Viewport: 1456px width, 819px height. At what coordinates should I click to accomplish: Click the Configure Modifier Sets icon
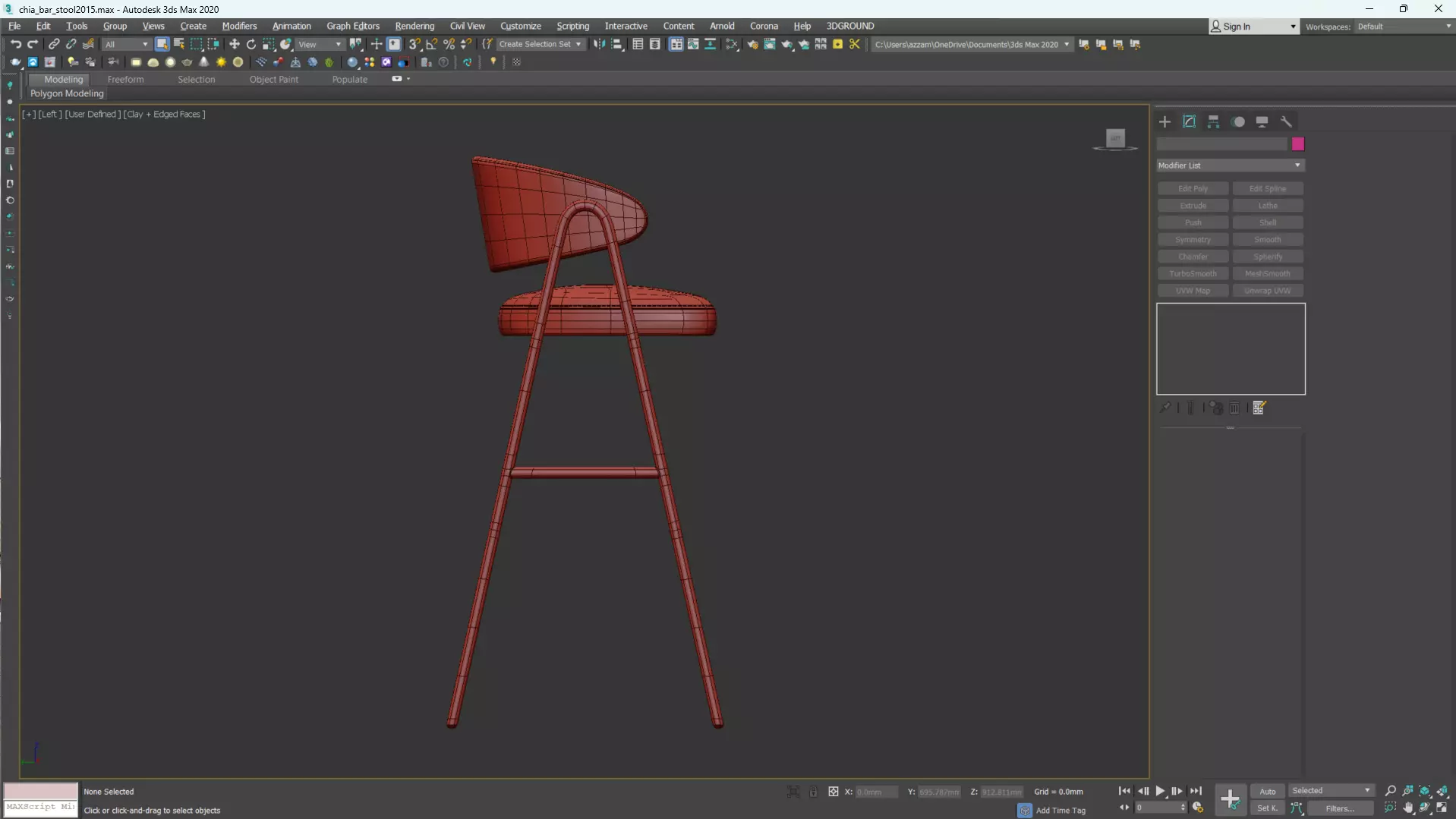point(1259,408)
